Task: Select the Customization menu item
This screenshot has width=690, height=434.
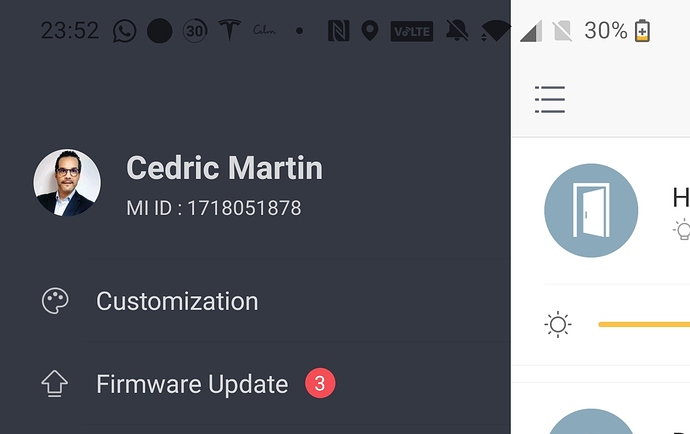Action: point(177,301)
